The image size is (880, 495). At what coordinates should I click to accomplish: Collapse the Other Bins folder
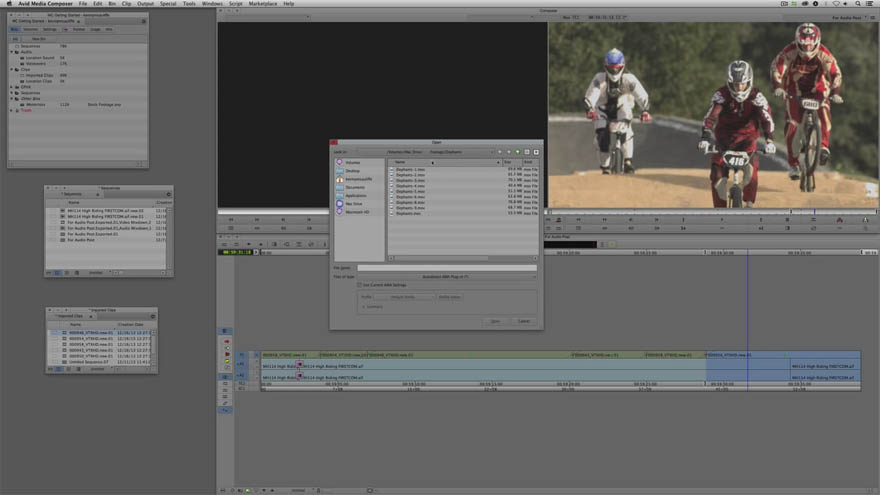tap(12, 99)
